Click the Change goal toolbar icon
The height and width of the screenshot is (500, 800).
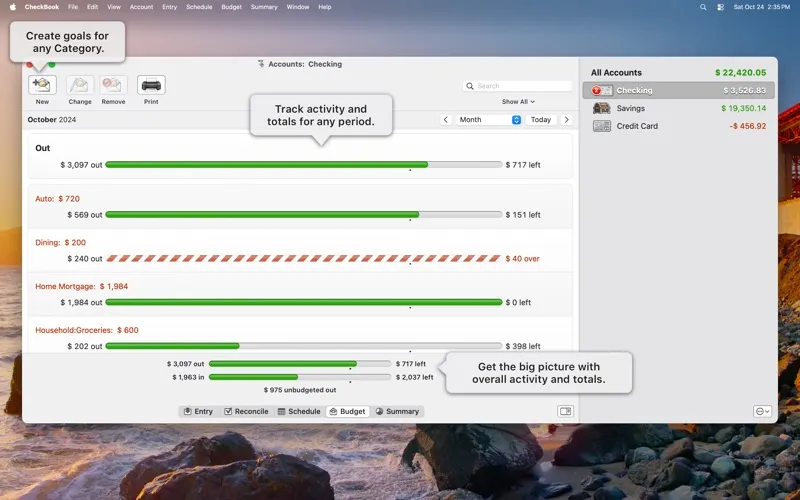coord(80,85)
